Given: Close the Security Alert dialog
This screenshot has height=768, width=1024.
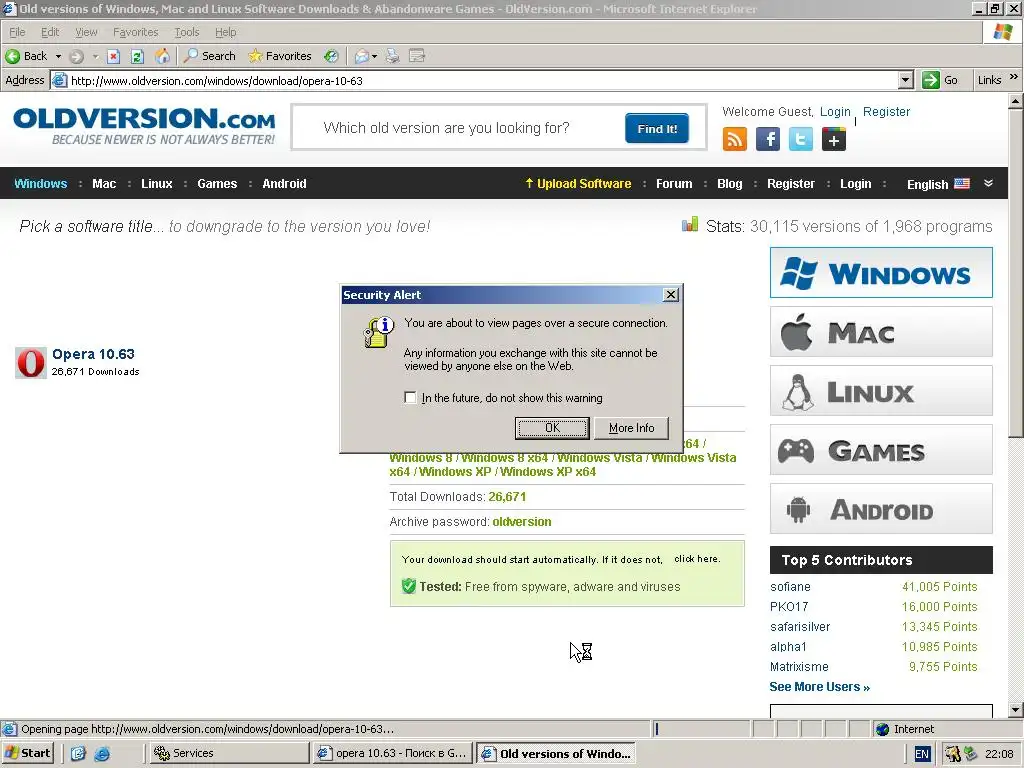Looking at the screenshot, I should click(x=671, y=295).
